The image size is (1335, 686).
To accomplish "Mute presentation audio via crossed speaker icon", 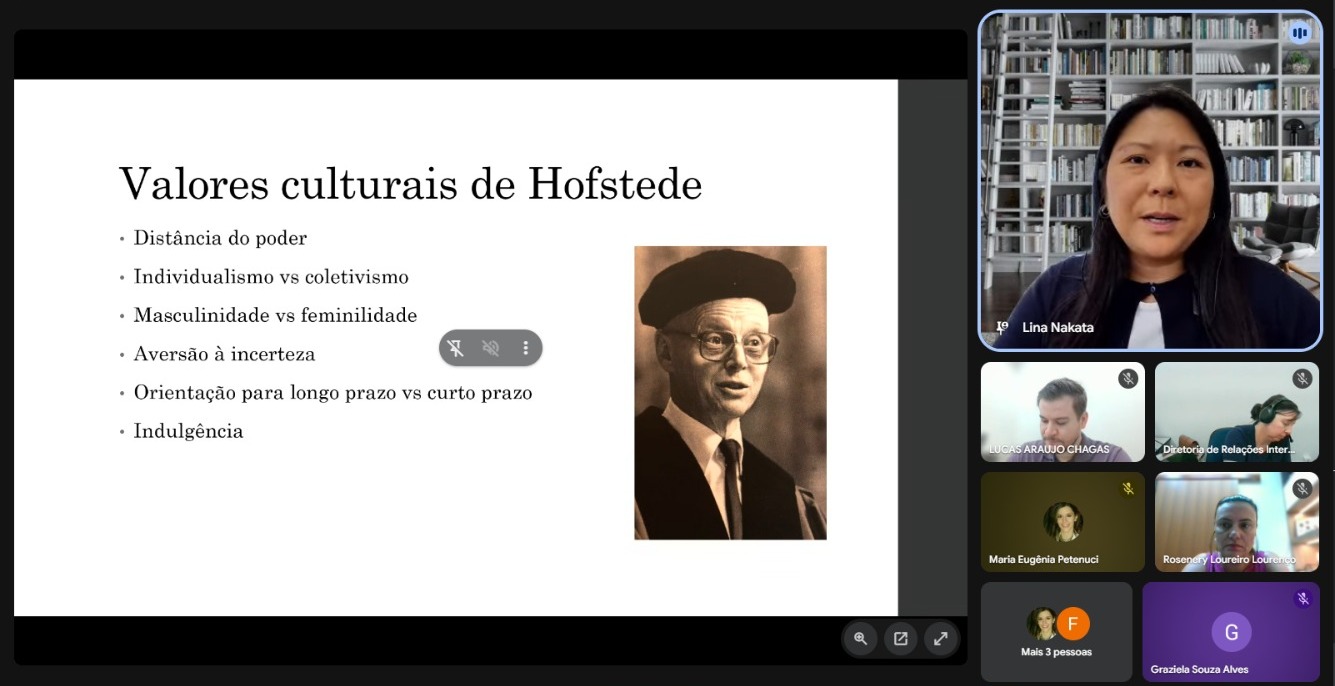I will click(x=491, y=348).
